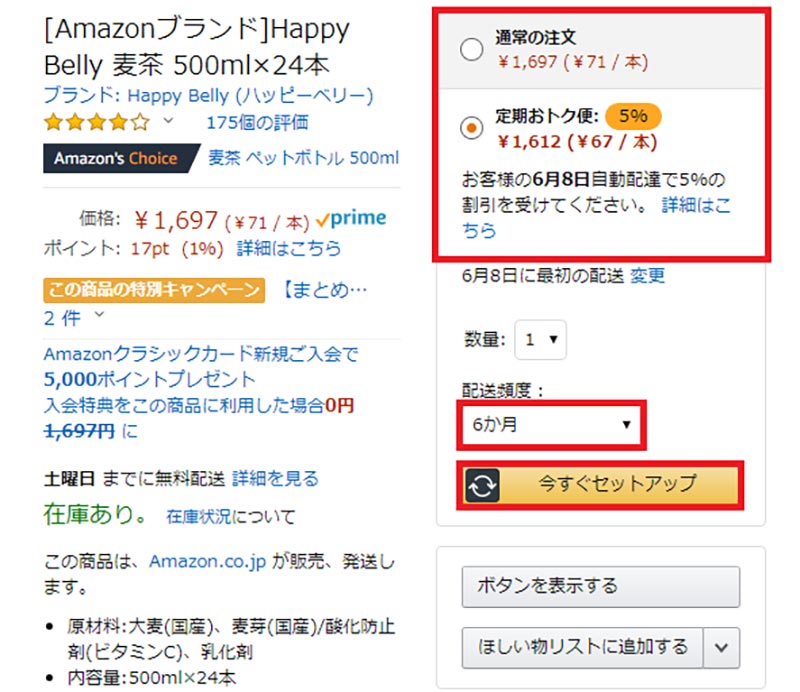Click the Amazon's Choice badge
Viewport: 800px width, 692px height.
(115, 158)
